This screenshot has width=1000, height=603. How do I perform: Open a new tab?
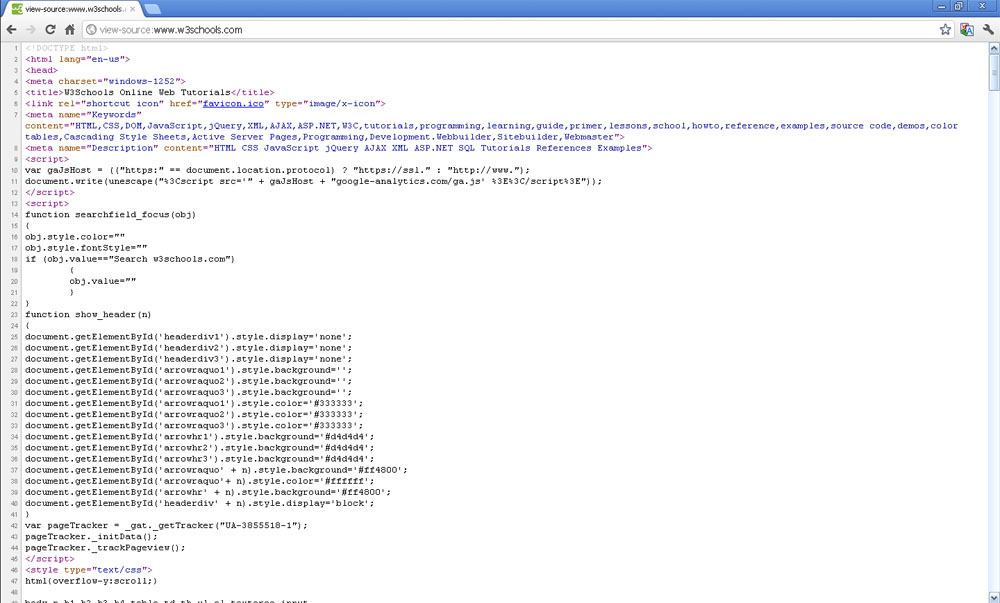(x=152, y=7)
